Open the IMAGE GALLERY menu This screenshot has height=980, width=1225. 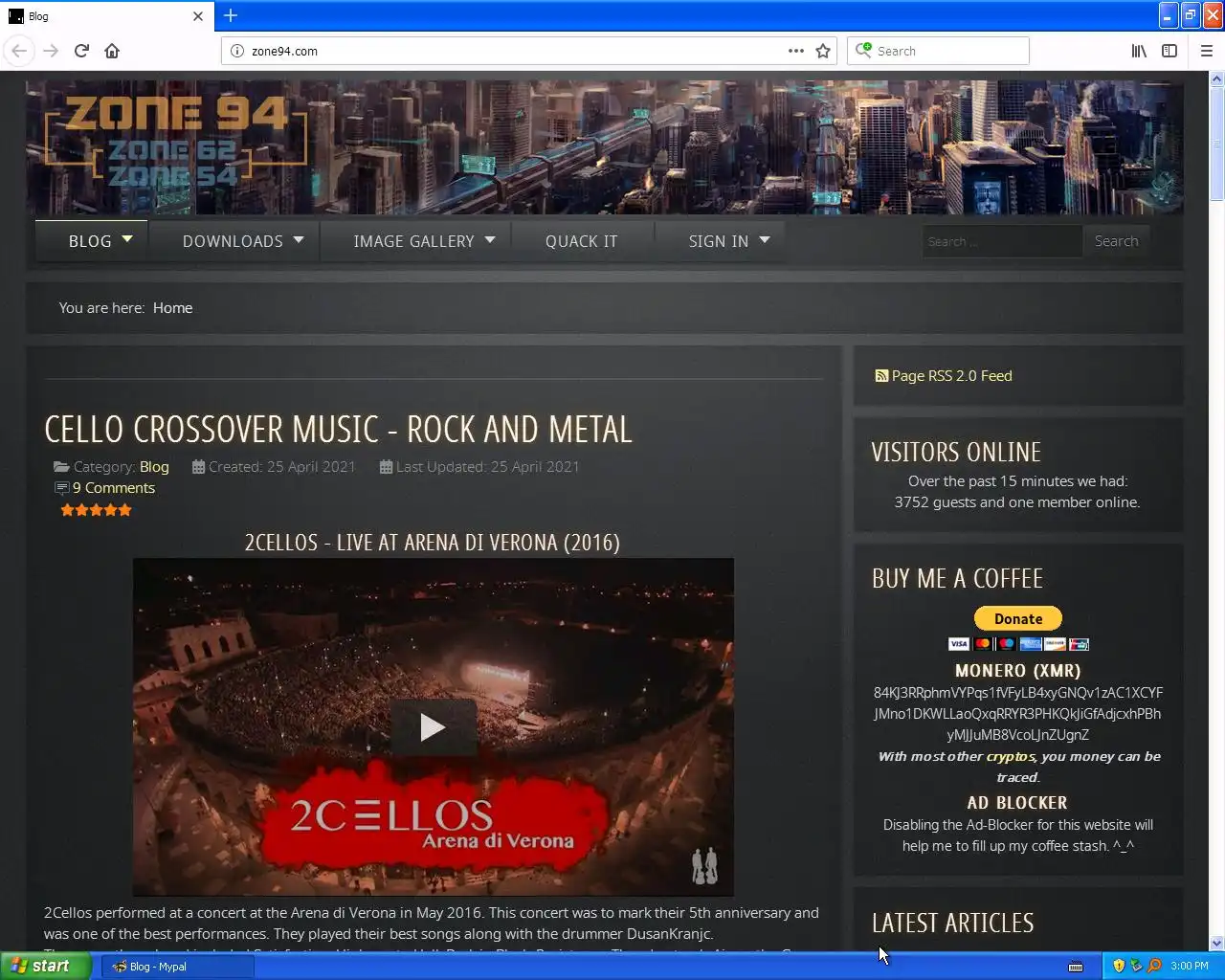pyautogui.click(x=413, y=241)
